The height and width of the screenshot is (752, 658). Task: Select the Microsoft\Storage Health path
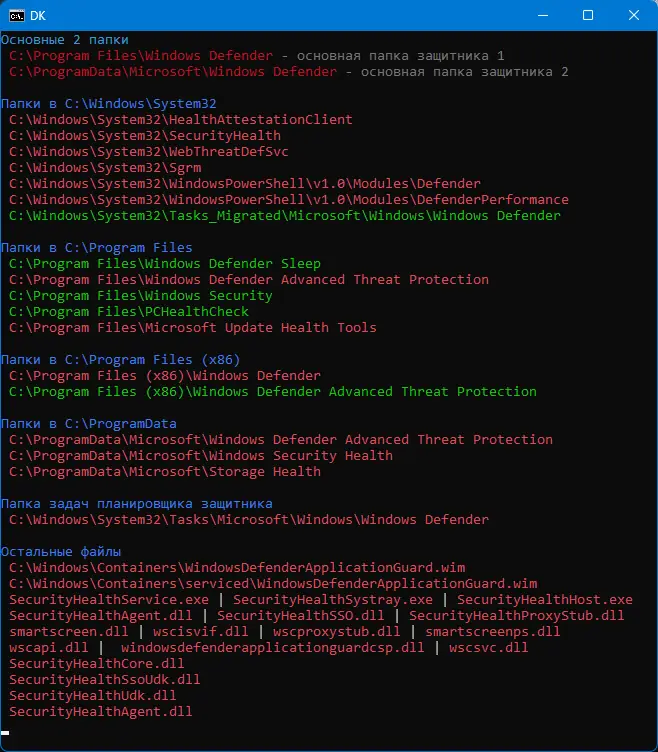coord(164,472)
